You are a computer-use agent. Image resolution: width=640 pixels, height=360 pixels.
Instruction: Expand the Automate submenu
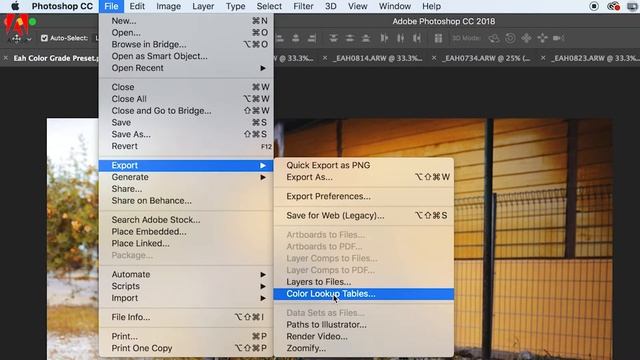point(186,274)
